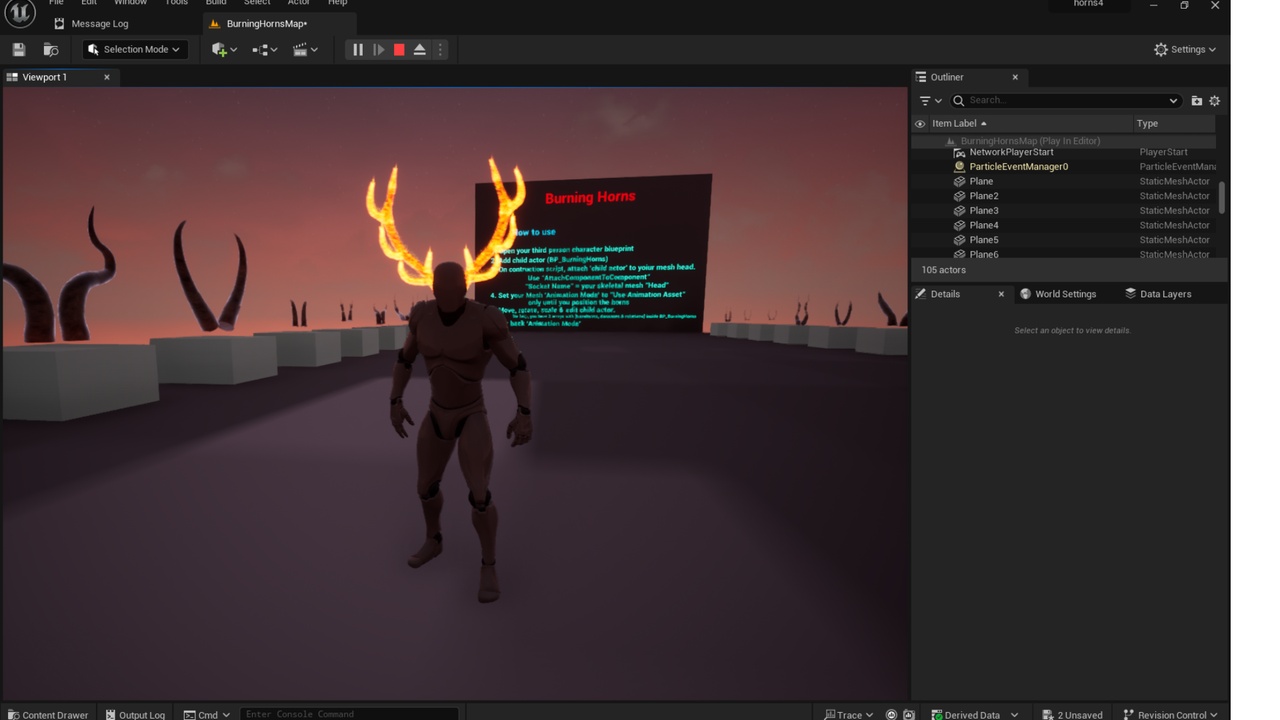Switch to the Message Log tab
1280x720 pixels.
click(x=92, y=23)
